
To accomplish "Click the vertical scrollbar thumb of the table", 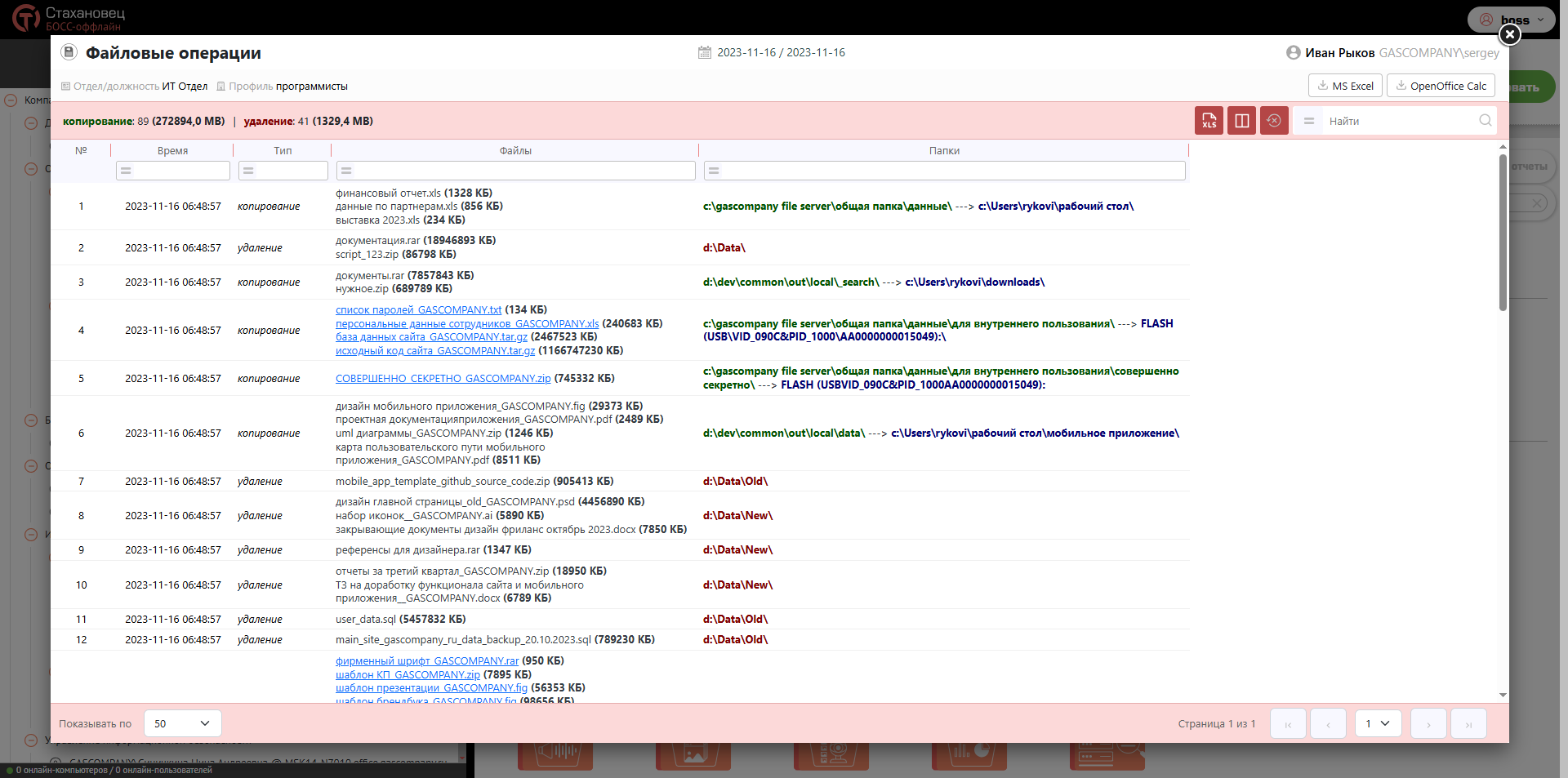I will tap(1503, 233).
